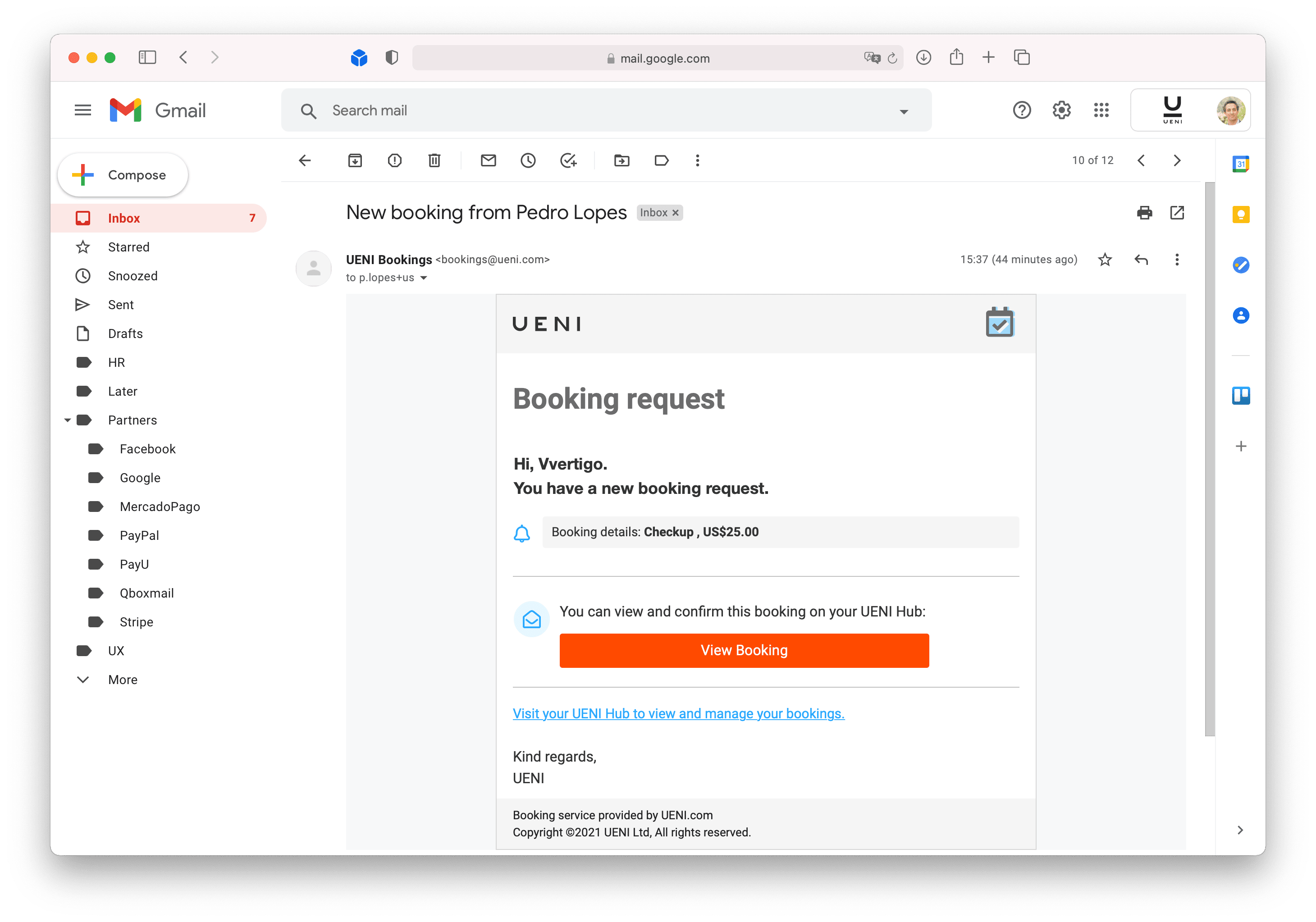The image size is (1316, 922).
Task: Go back to inbox arrow
Action: [x=305, y=160]
